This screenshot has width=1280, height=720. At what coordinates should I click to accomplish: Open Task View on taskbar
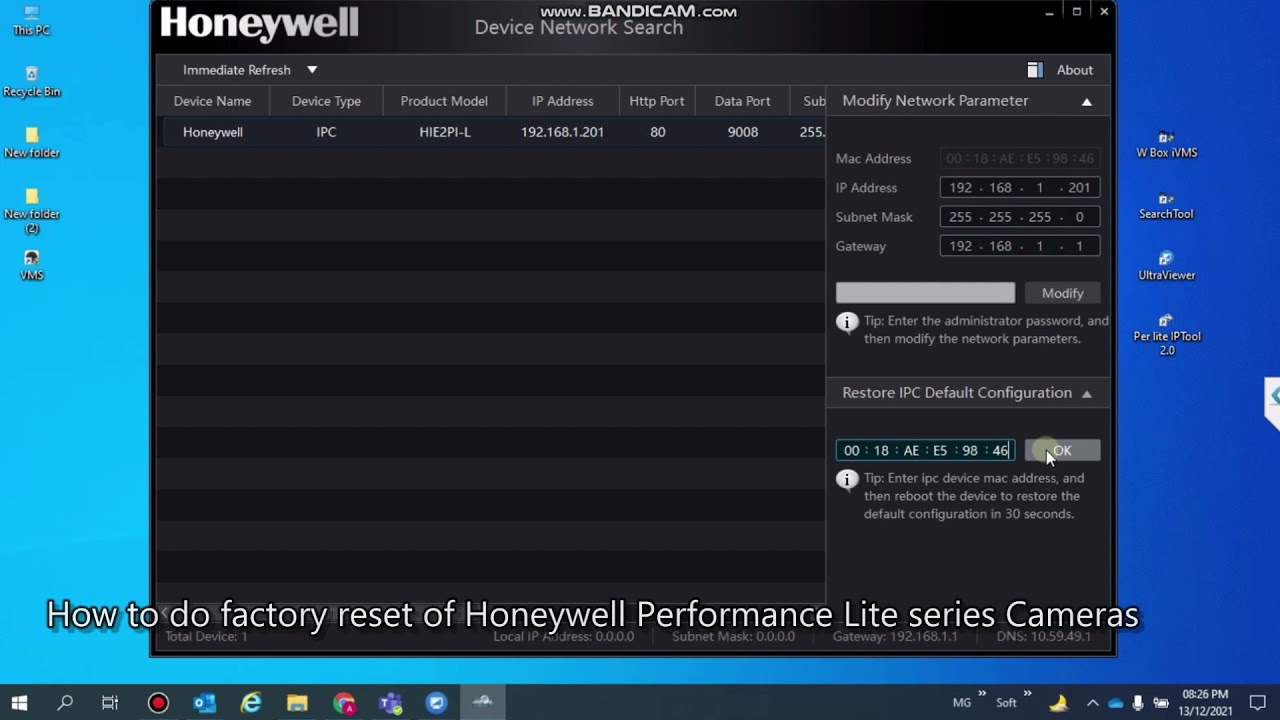[110, 703]
